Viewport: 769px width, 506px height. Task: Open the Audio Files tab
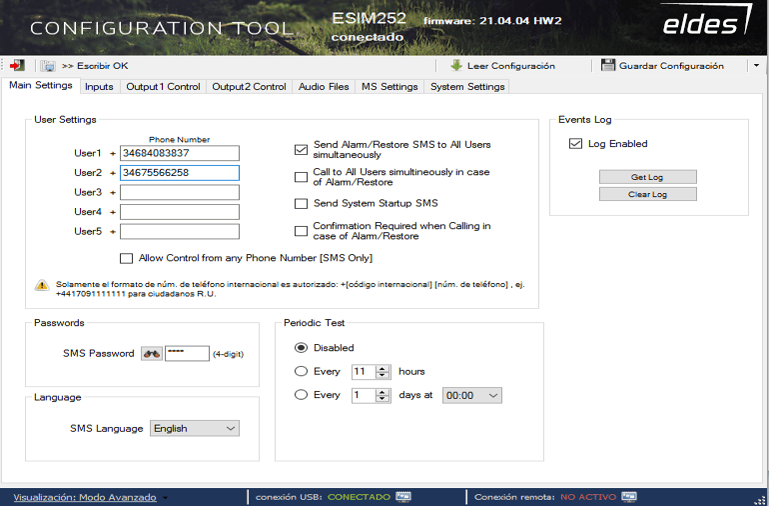click(324, 87)
